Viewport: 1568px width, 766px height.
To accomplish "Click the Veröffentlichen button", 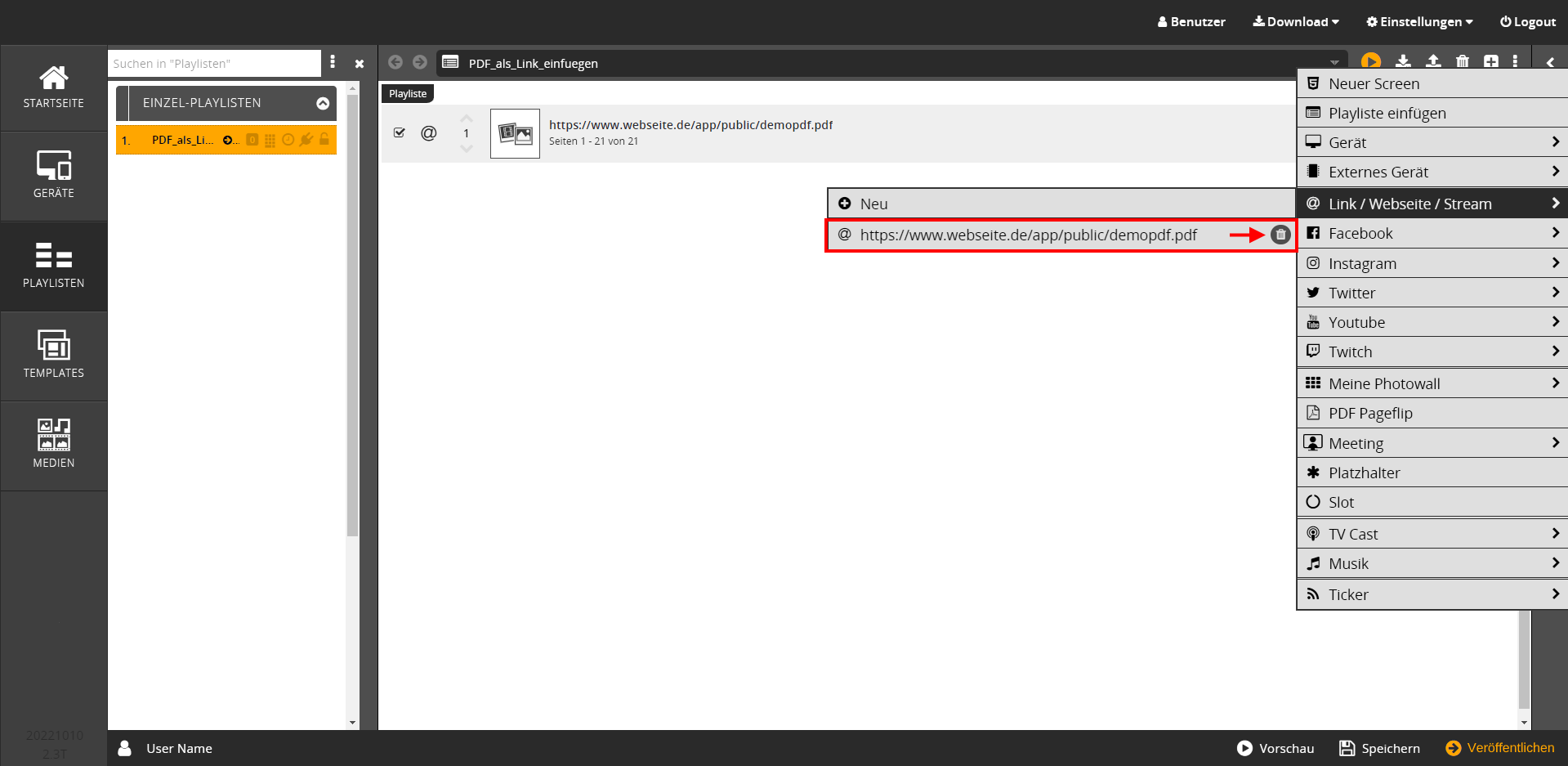I will [1500, 748].
